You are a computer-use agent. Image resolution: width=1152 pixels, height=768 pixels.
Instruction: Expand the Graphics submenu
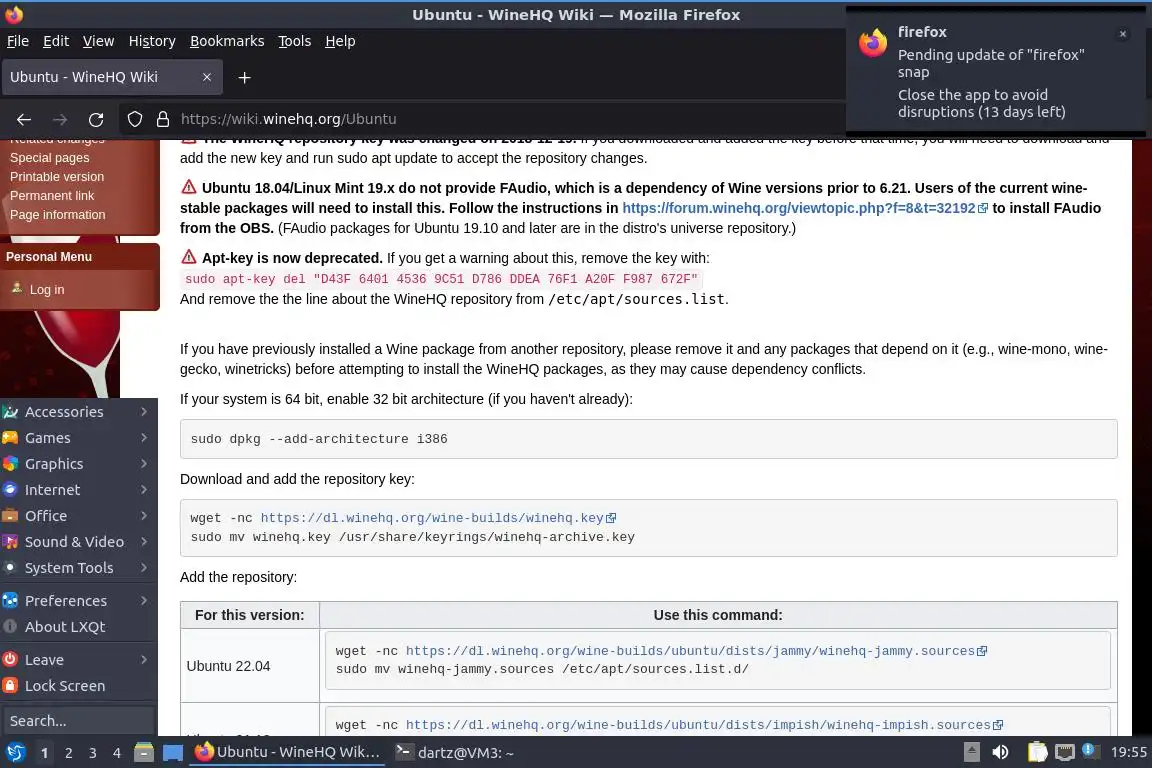tap(79, 464)
